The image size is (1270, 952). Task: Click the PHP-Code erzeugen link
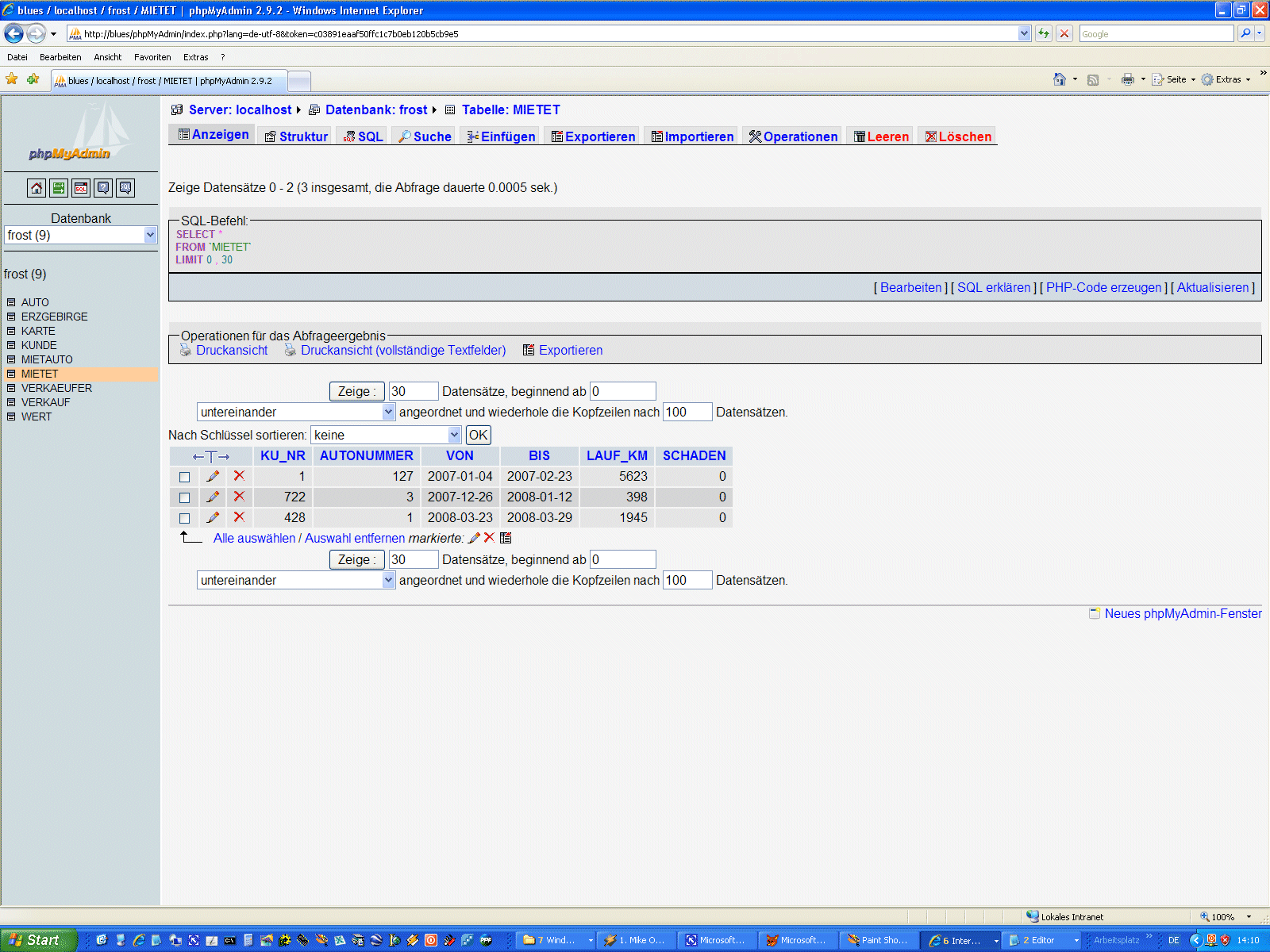click(1103, 287)
